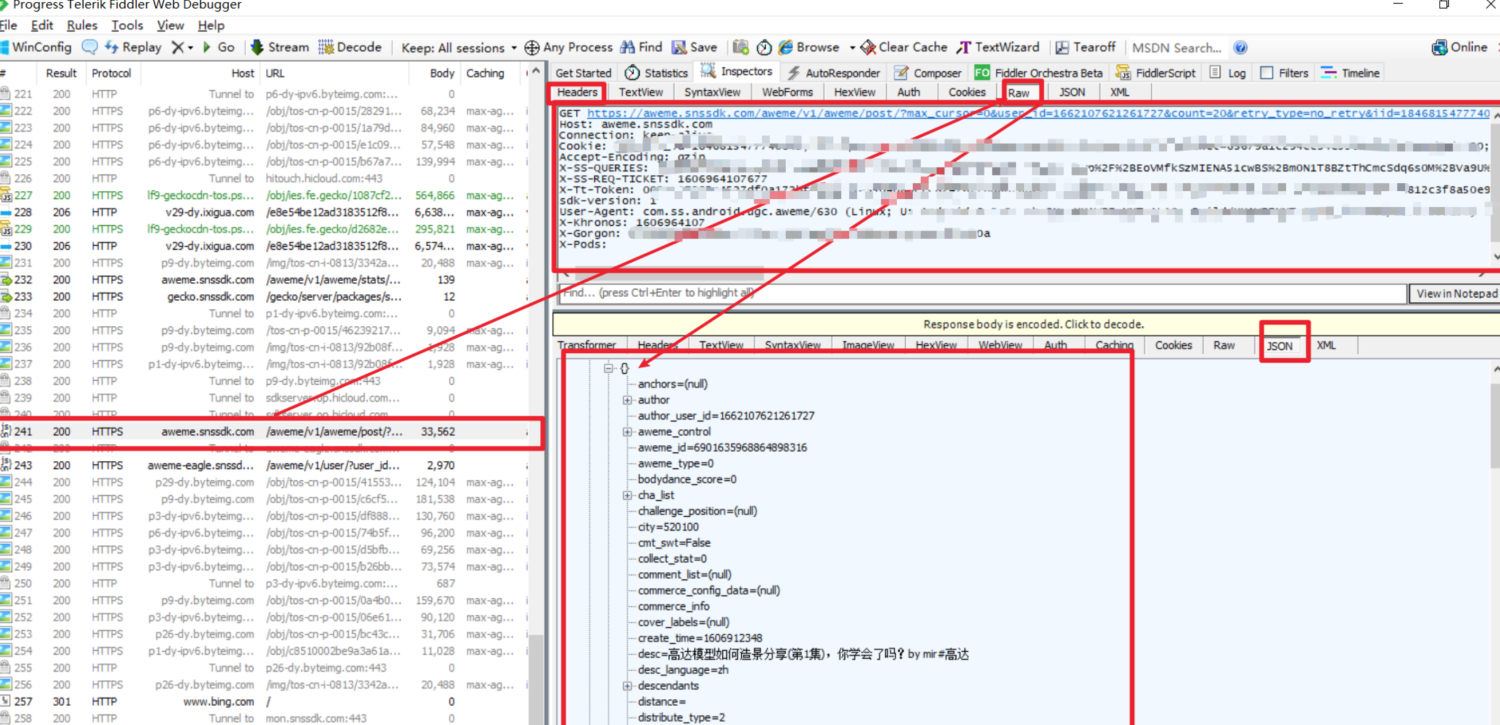Select the response JSON tab
This screenshot has height=725, width=1500.
[1280, 346]
